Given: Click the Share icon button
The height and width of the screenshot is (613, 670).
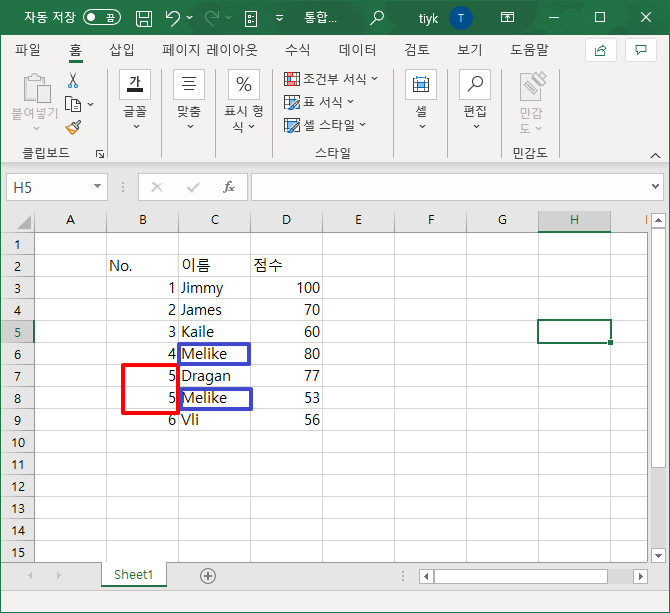Looking at the screenshot, I should point(600,50).
